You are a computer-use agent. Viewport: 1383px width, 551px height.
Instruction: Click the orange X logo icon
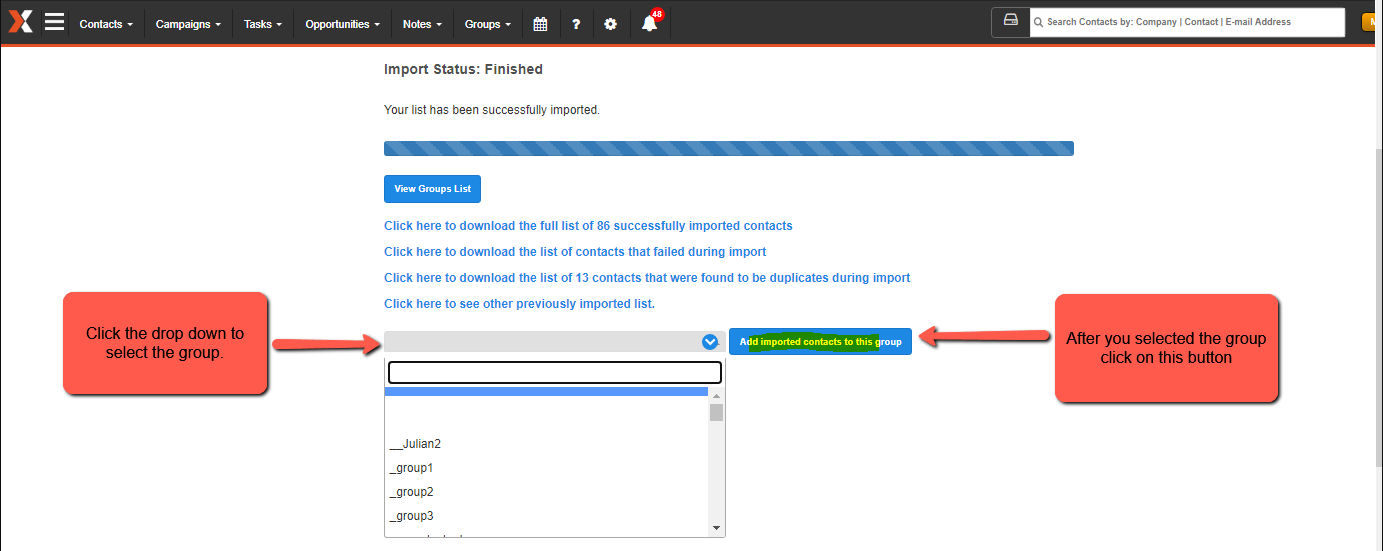pyautogui.click(x=20, y=22)
